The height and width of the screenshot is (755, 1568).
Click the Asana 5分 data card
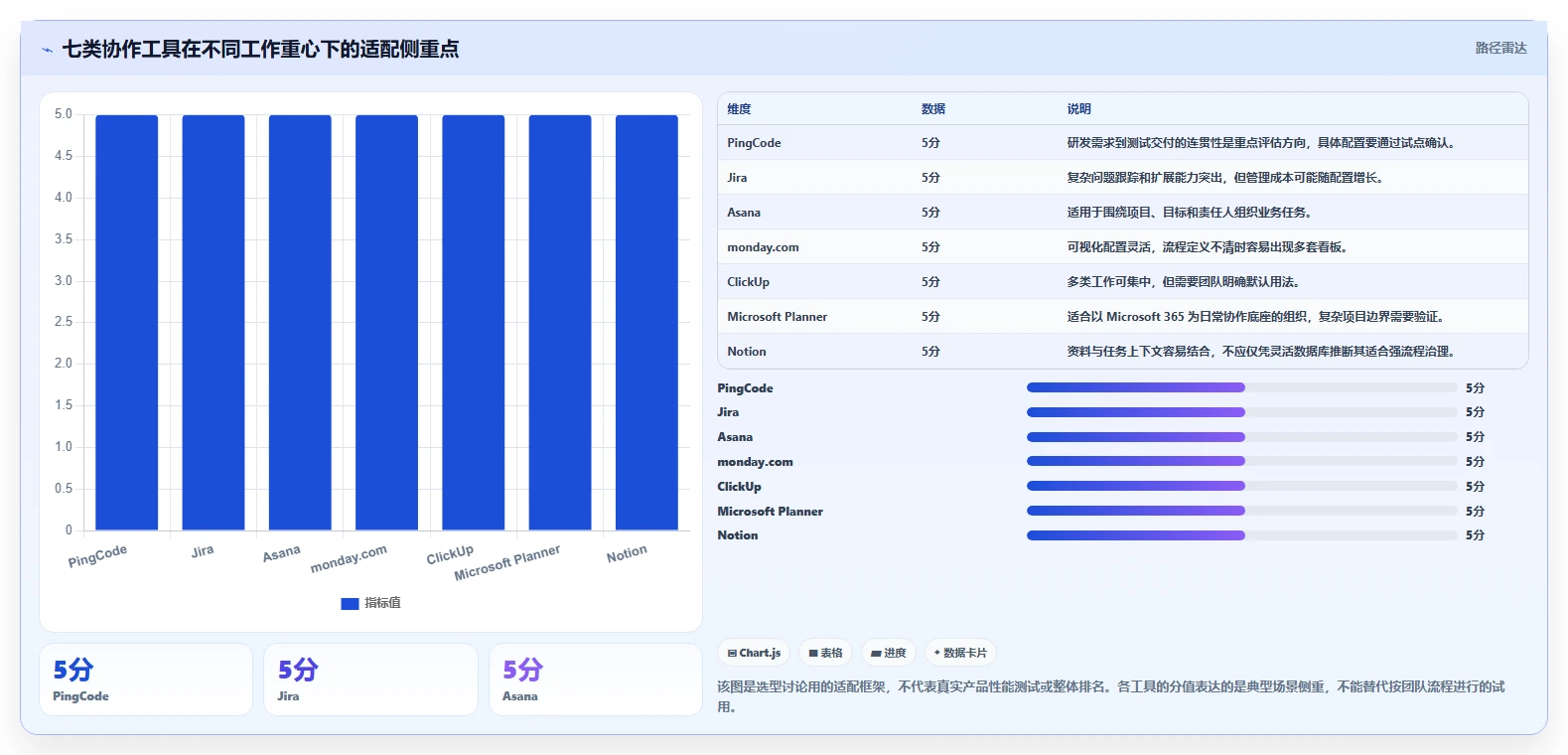click(596, 679)
